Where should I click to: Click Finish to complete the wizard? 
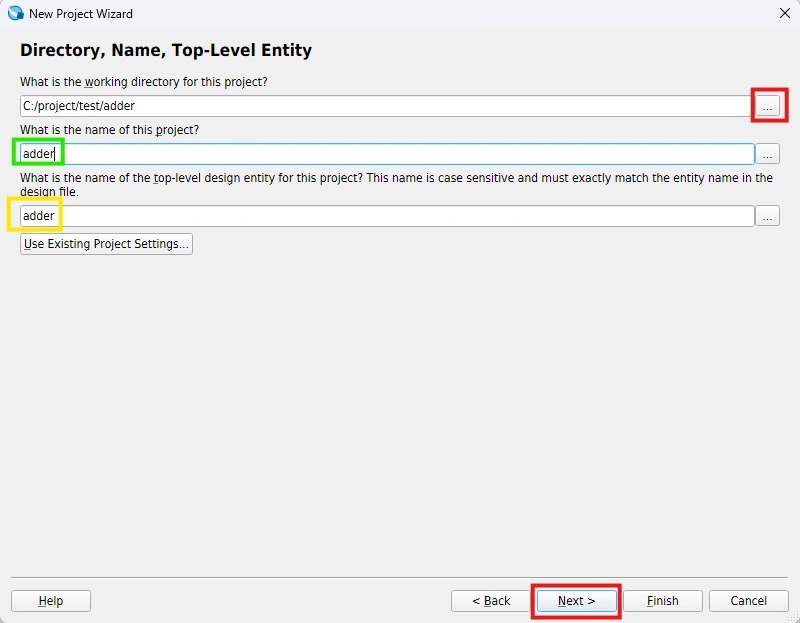click(662, 601)
